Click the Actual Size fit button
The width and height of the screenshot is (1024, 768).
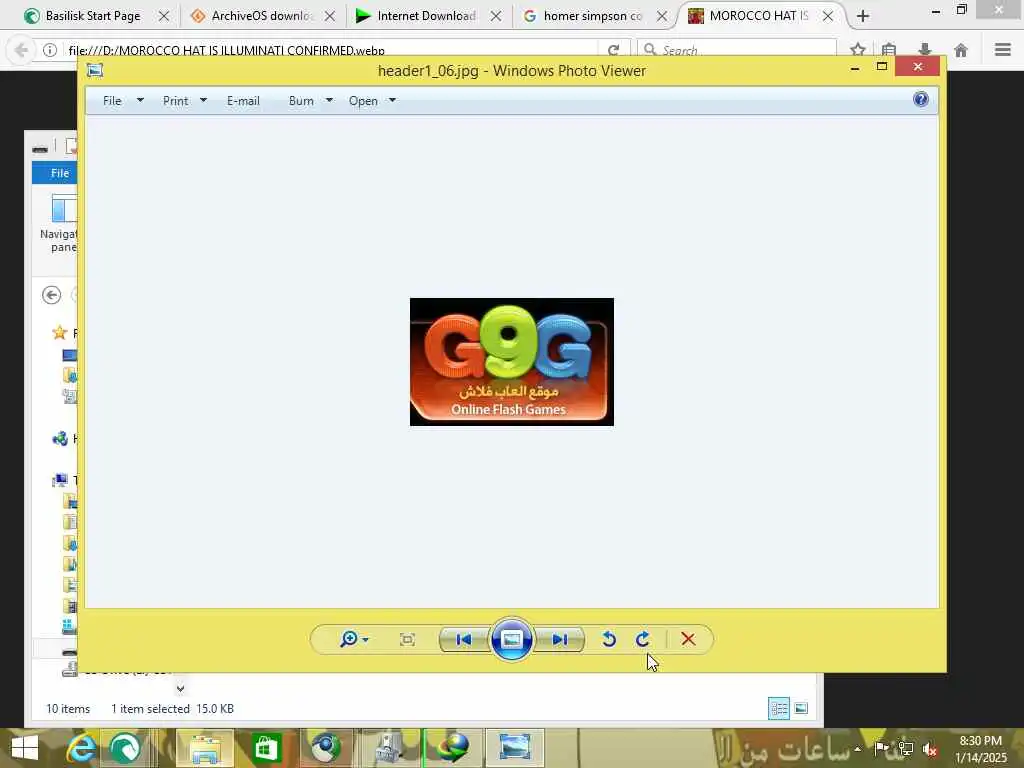tap(407, 639)
